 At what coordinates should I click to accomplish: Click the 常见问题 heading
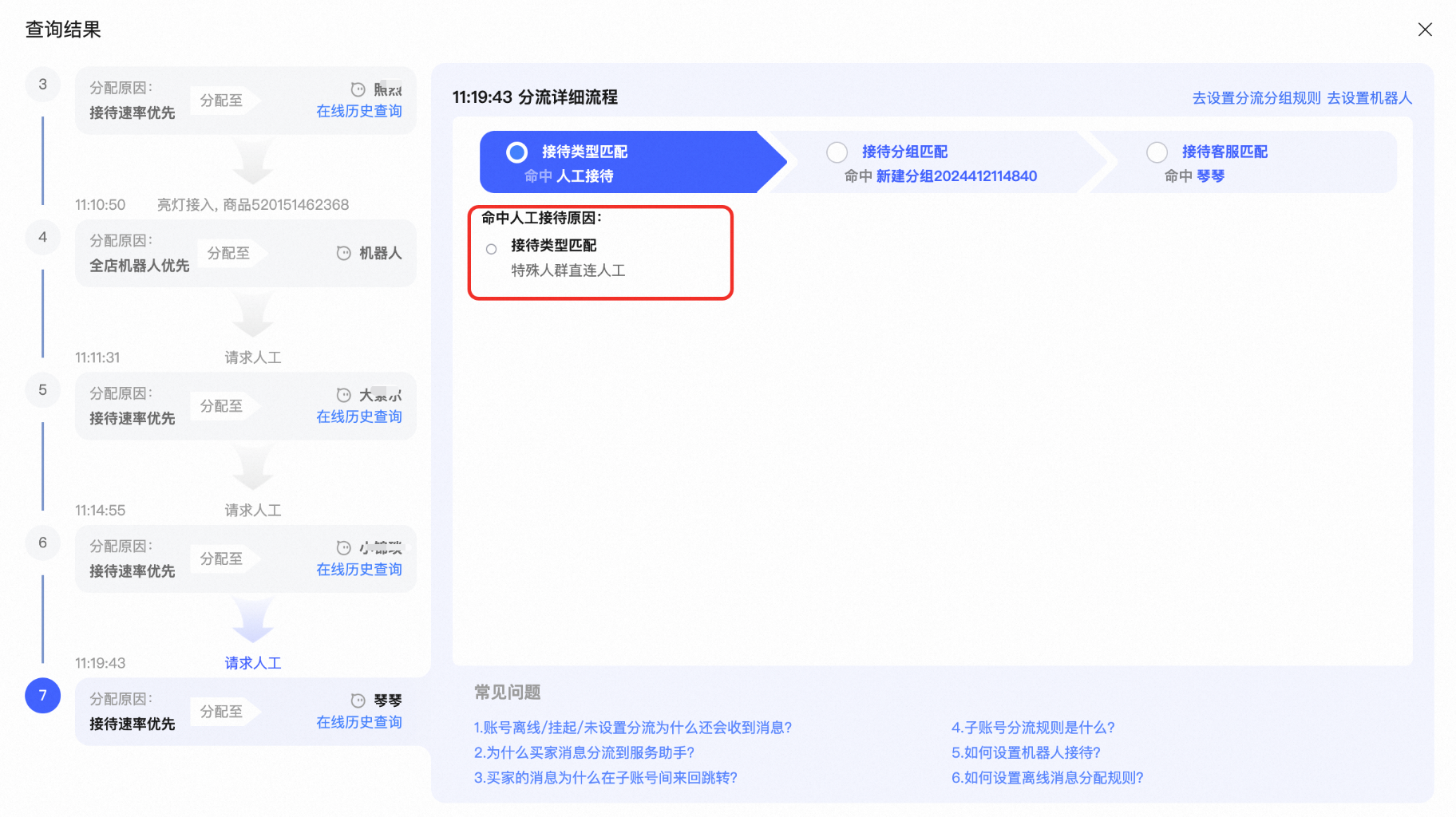click(508, 693)
